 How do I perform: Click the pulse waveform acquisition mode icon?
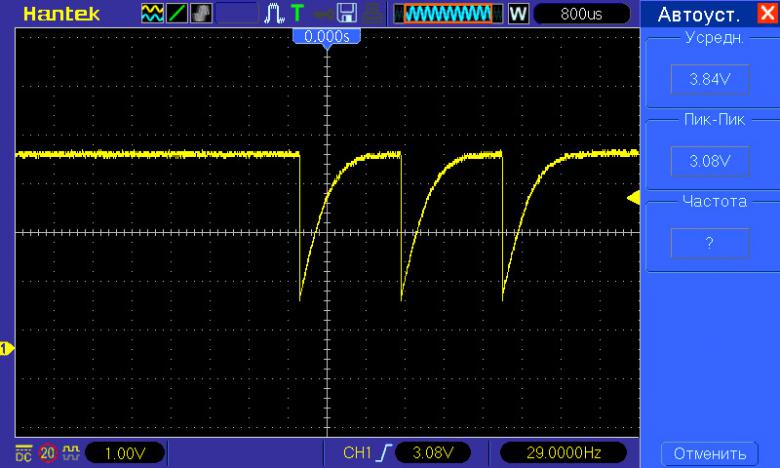pyautogui.click(x=274, y=13)
